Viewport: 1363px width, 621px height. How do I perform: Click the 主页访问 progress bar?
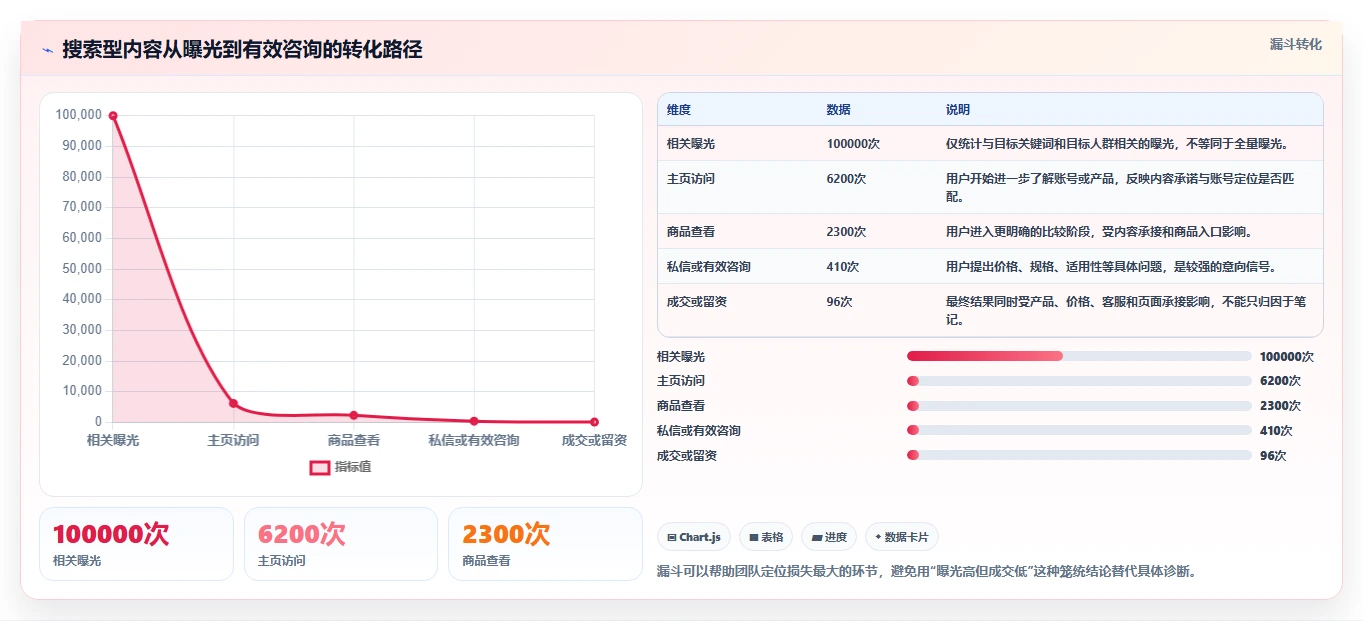pos(1079,381)
